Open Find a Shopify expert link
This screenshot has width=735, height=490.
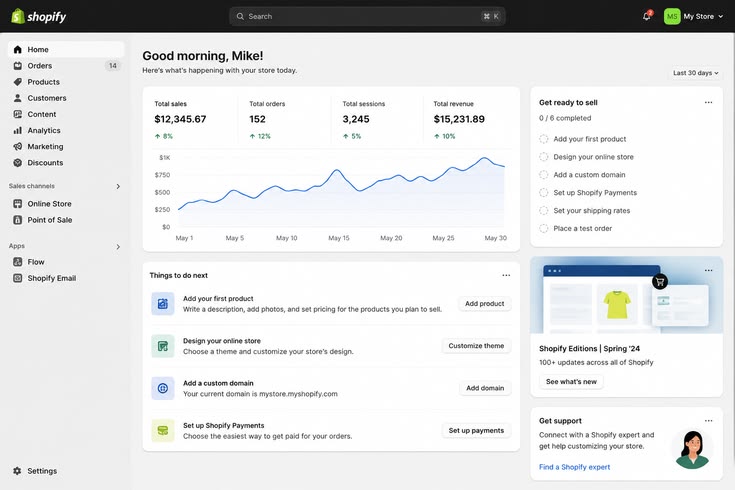574,467
